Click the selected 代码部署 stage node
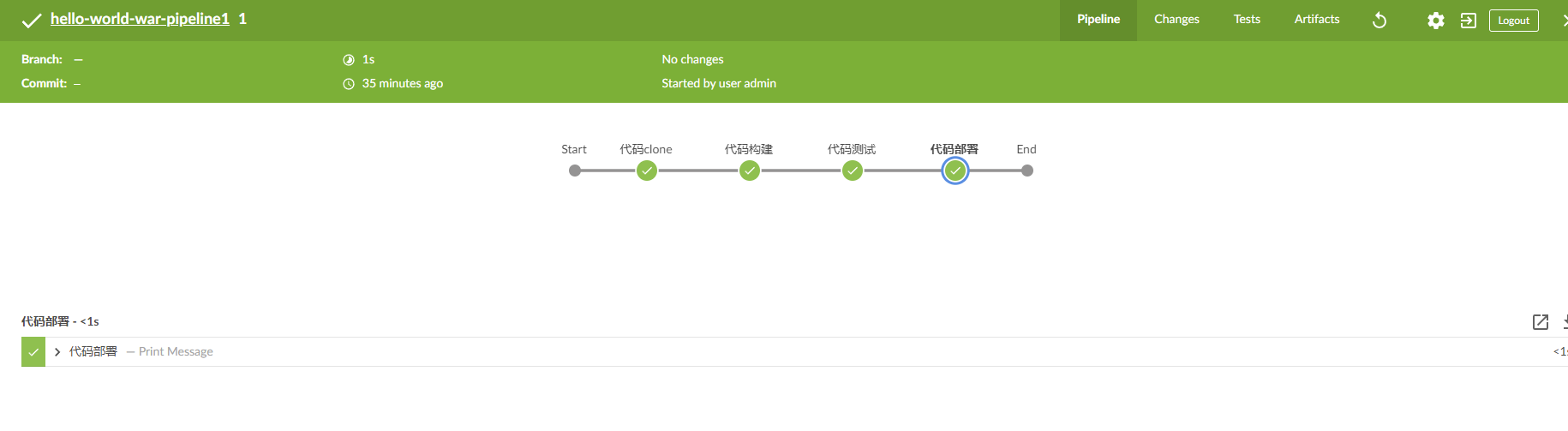 coord(955,171)
